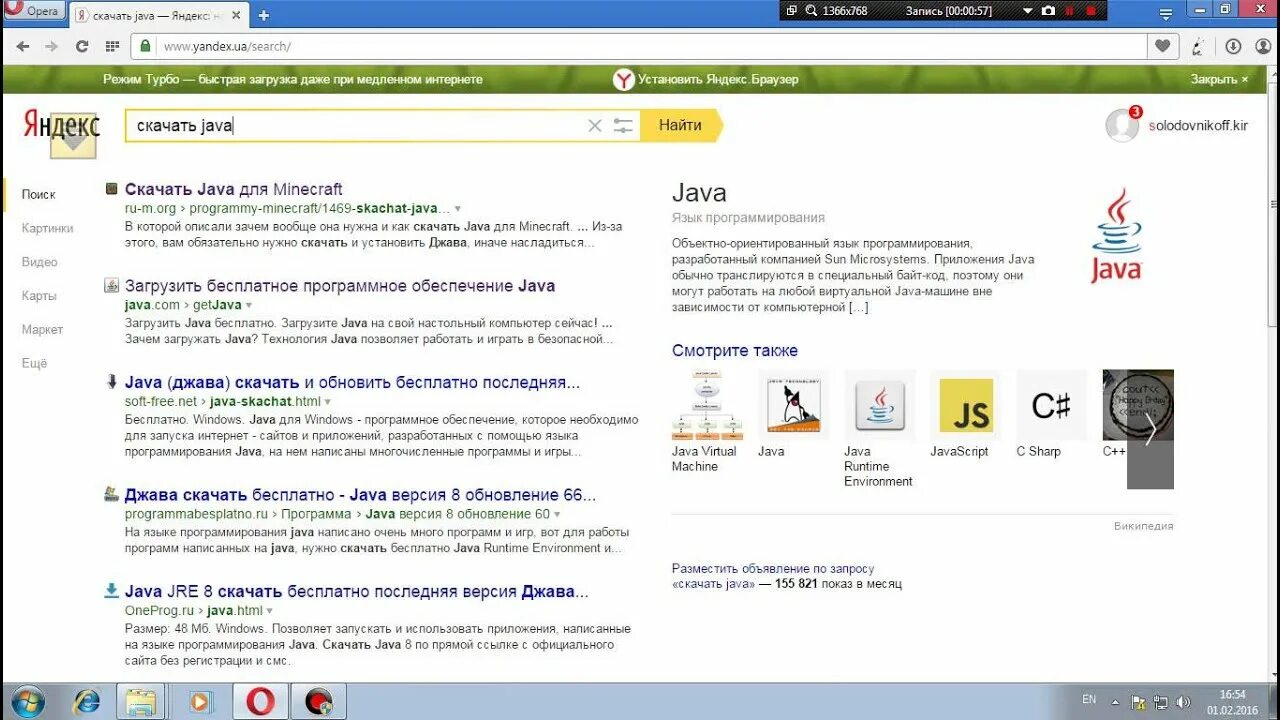Open Windows Media Player taskbar icon
The image size is (1280, 720).
click(199, 702)
